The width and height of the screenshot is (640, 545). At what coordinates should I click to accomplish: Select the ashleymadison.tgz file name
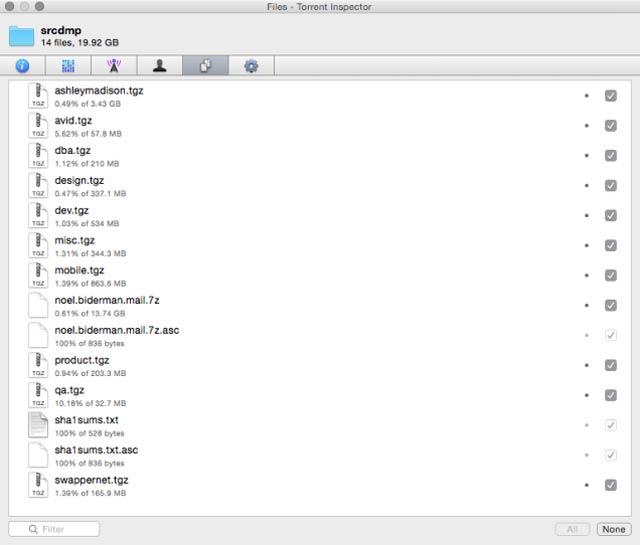point(99,91)
